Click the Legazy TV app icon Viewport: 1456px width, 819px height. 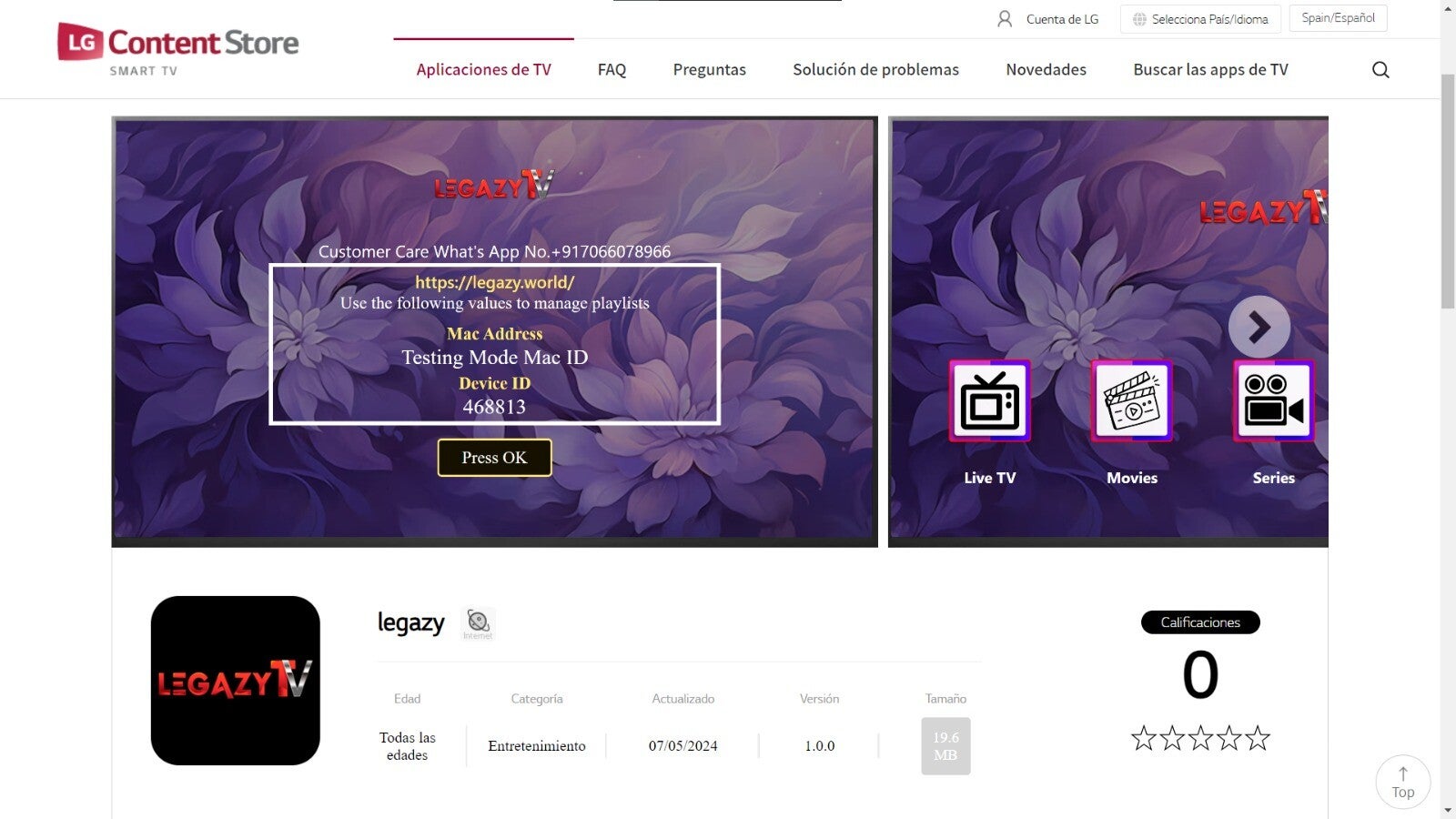[x=236, y=681]
